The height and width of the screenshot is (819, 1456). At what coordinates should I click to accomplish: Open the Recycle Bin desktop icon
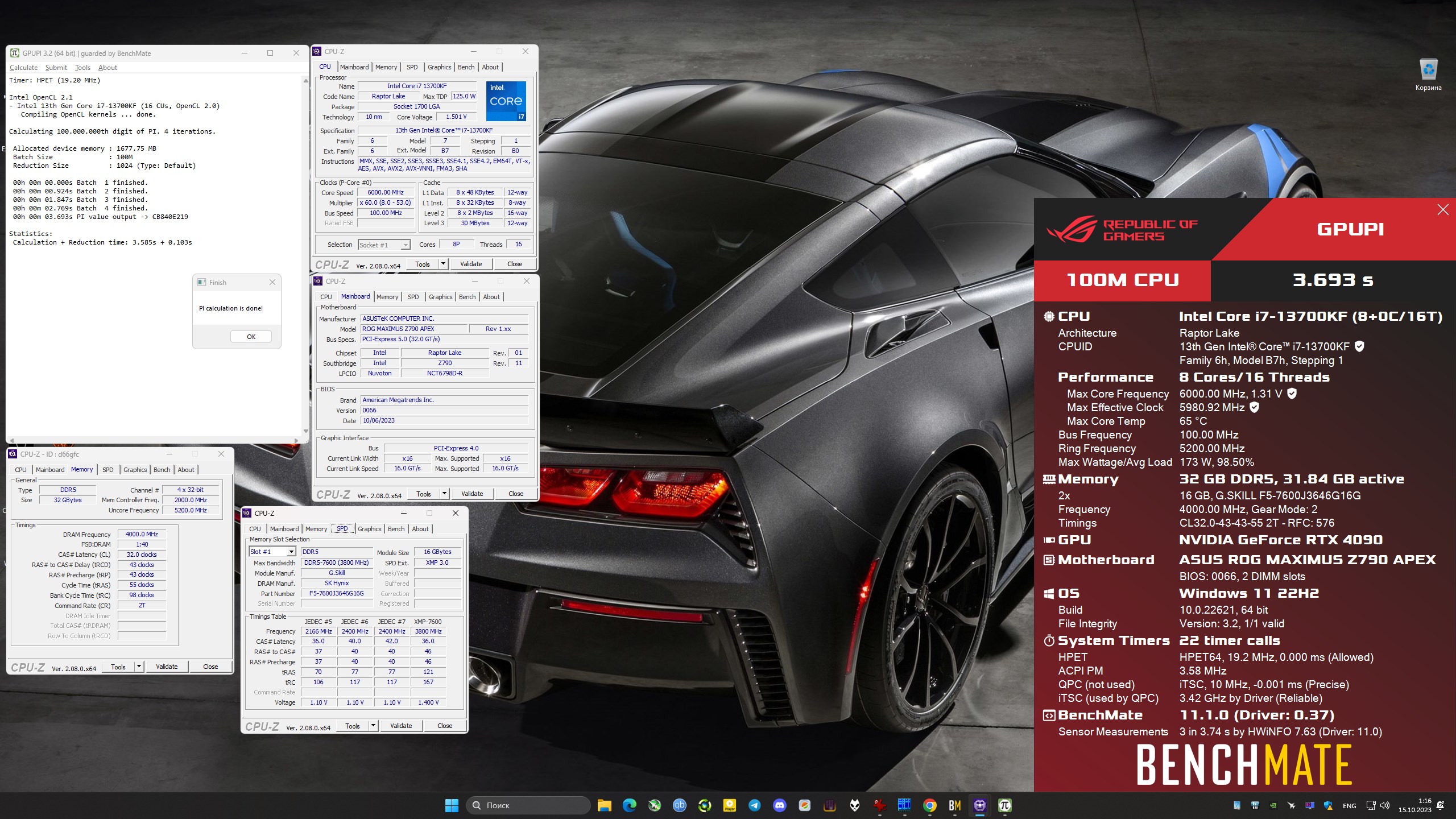tap(1428, 75)
